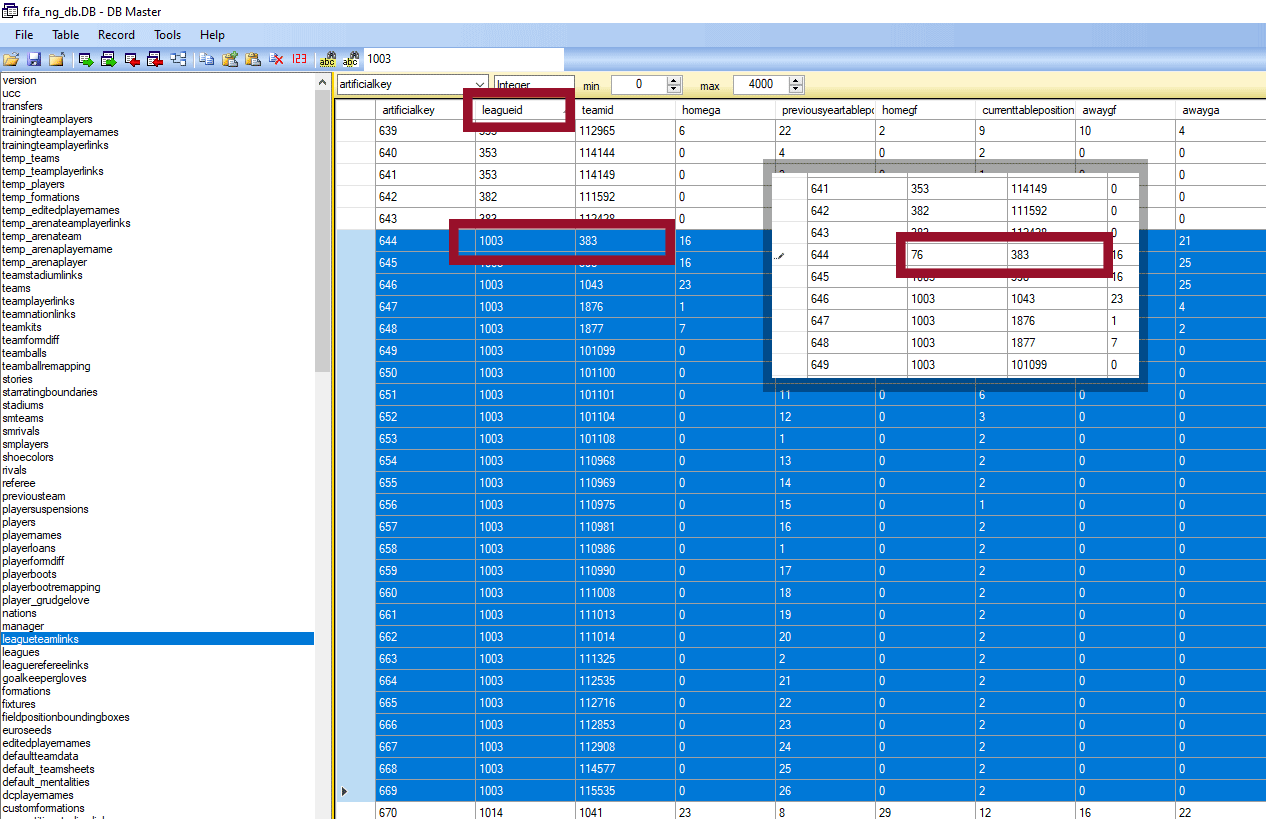Click the teamid cell 112965
Screen dimensions: 1266x819
click(625, 131)
